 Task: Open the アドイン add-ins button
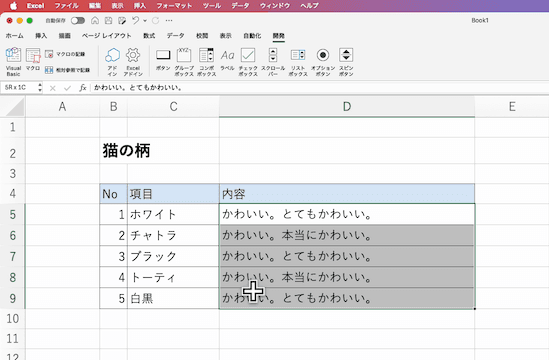112,62
